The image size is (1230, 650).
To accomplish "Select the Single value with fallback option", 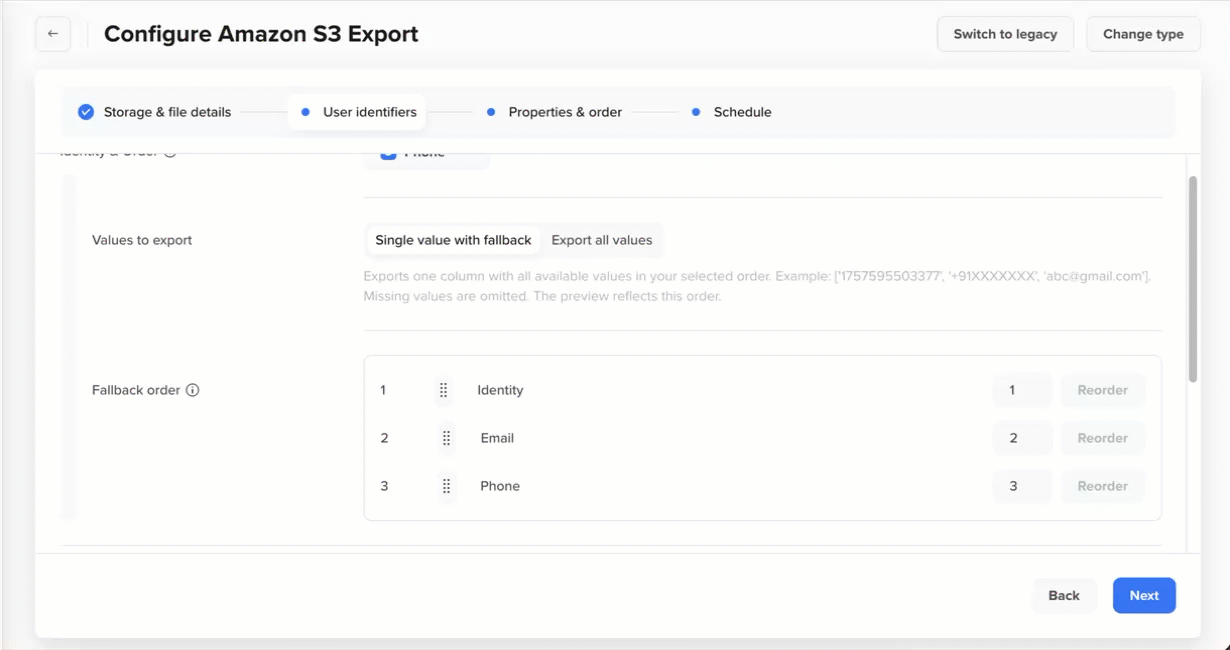I will click(453, 240).
